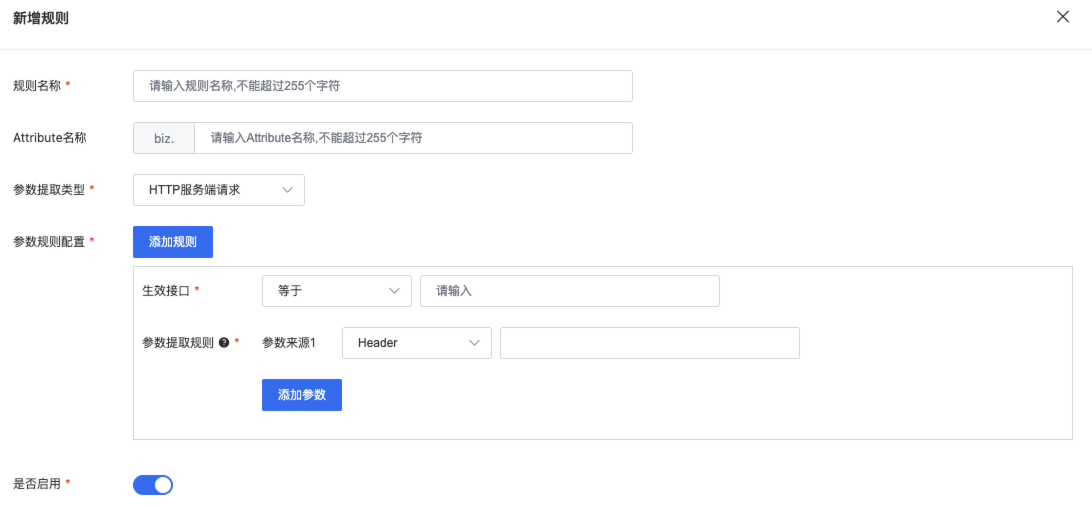Focus the 规则名称 text input
The height and width of the screenshot is (506, 1092).
pos(382,86)
